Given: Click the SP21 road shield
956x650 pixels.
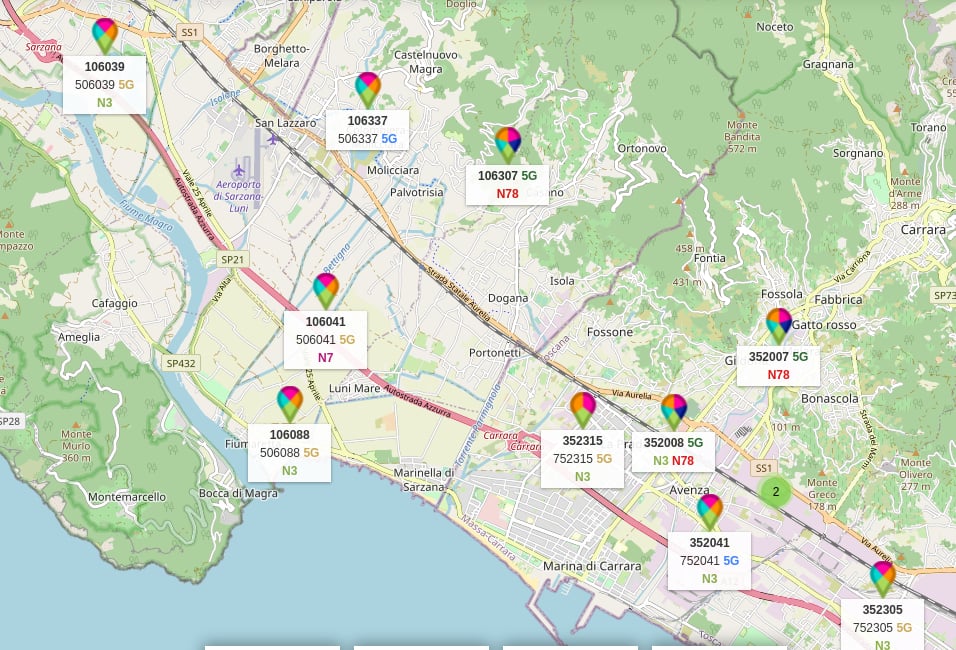Looking at the screenshot, I should click(232, 260).
